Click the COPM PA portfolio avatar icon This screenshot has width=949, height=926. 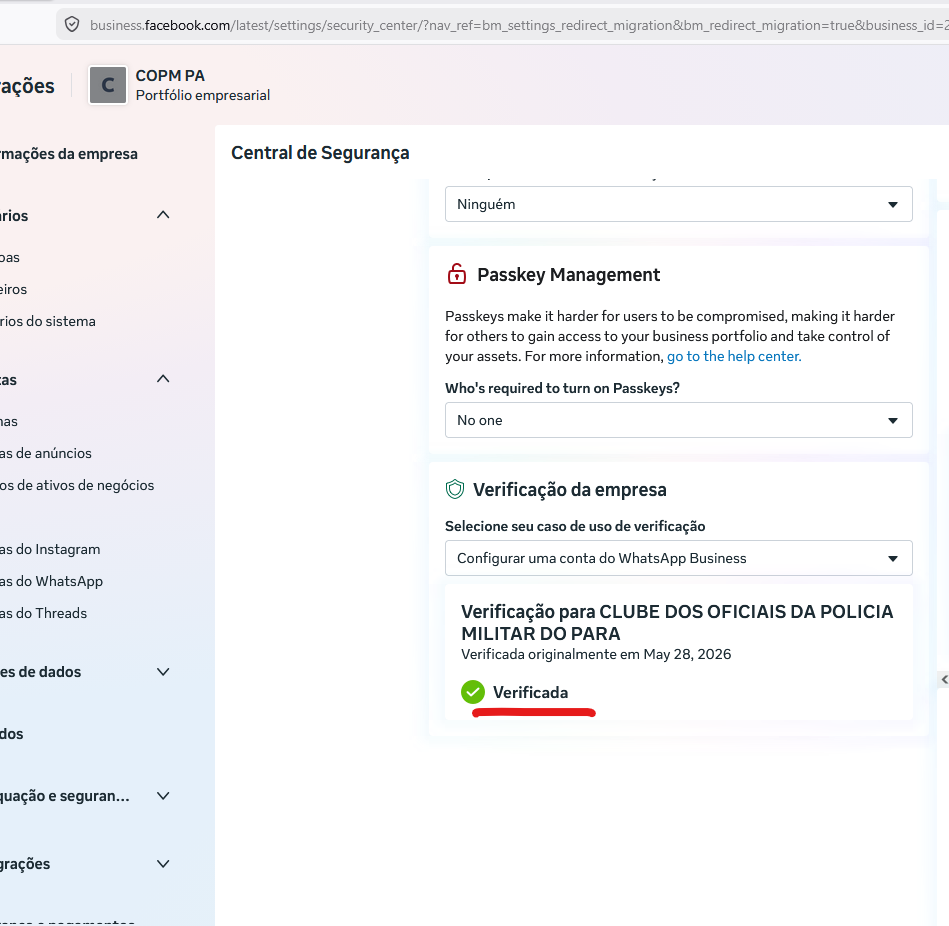[108, 85]
